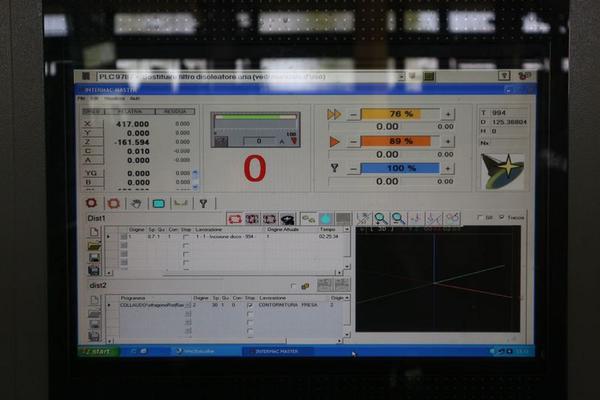
Task: Toggle the Stop checkbox in Dist1 first row
Action: tap(186, 237)
